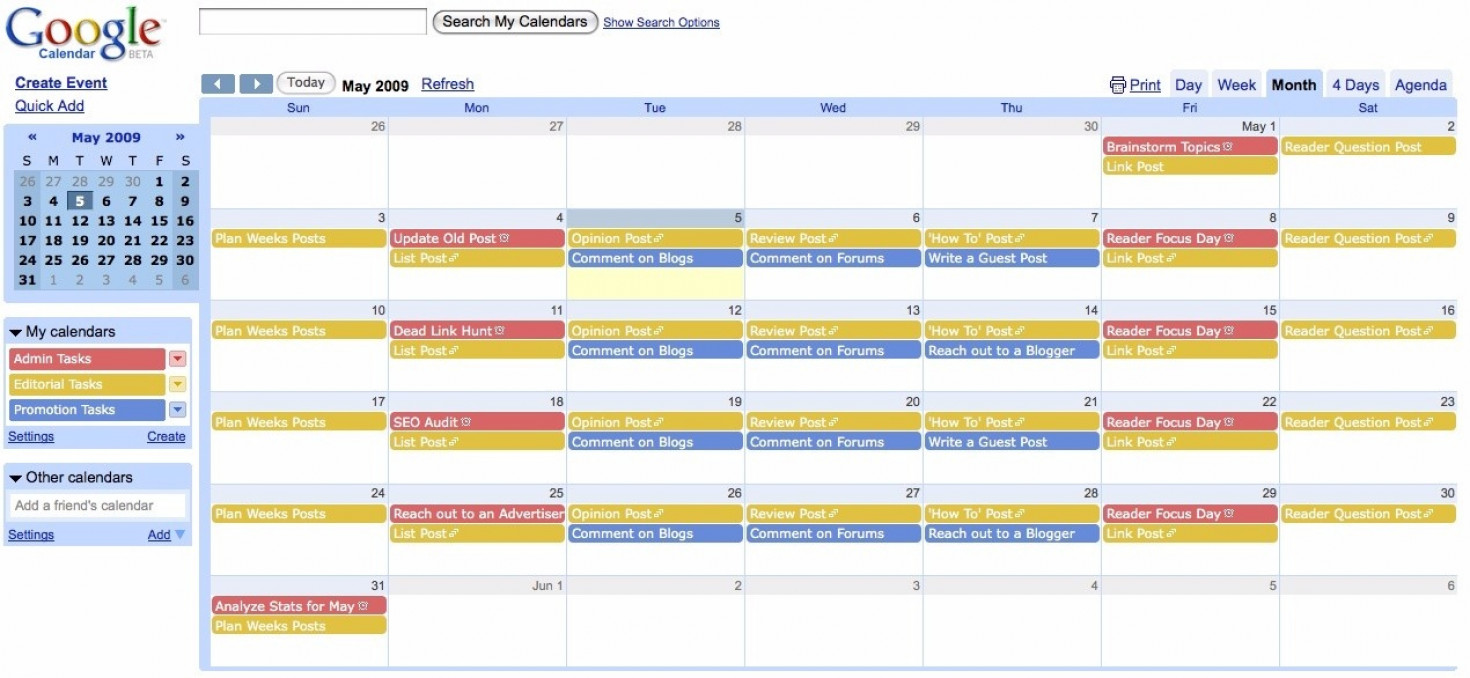1470x678 pixels.
Task: Go to next month with right arrow button
Action: [x=256, y=84]
